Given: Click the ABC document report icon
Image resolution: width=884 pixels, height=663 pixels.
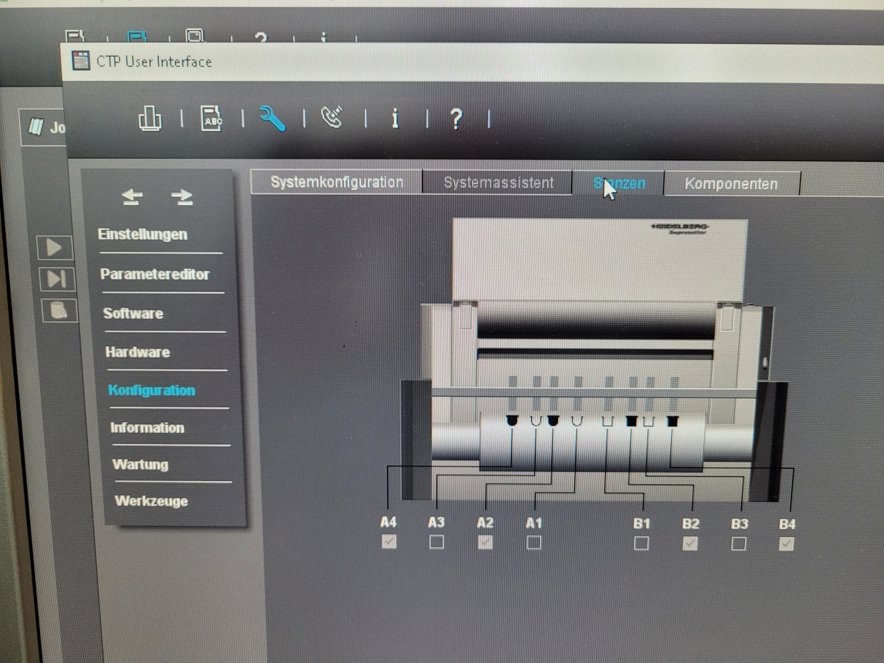Looking at the screenshot, I should pos(212,117).
